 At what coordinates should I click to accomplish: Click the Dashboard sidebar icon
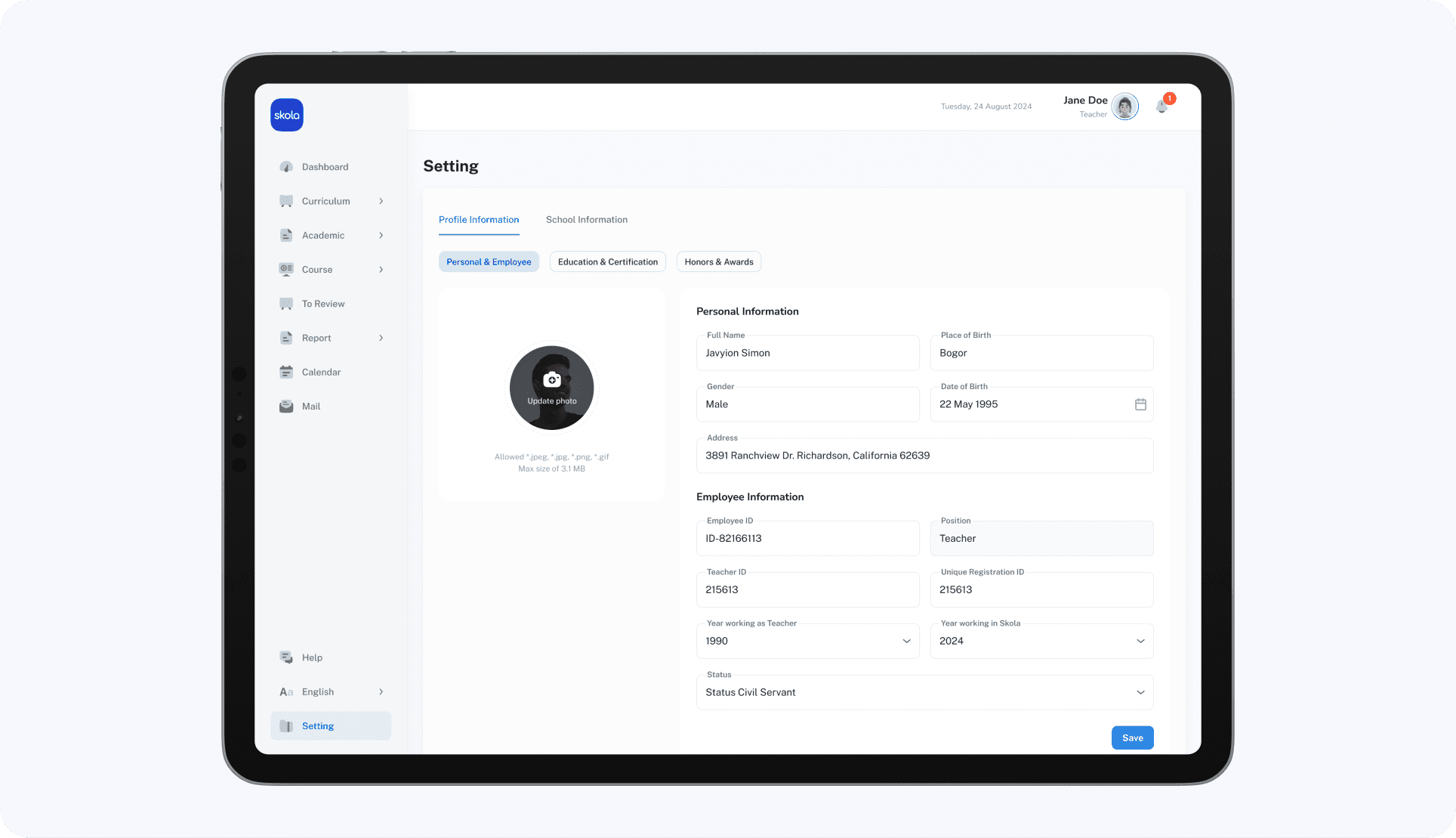click(x=286, y=167)
